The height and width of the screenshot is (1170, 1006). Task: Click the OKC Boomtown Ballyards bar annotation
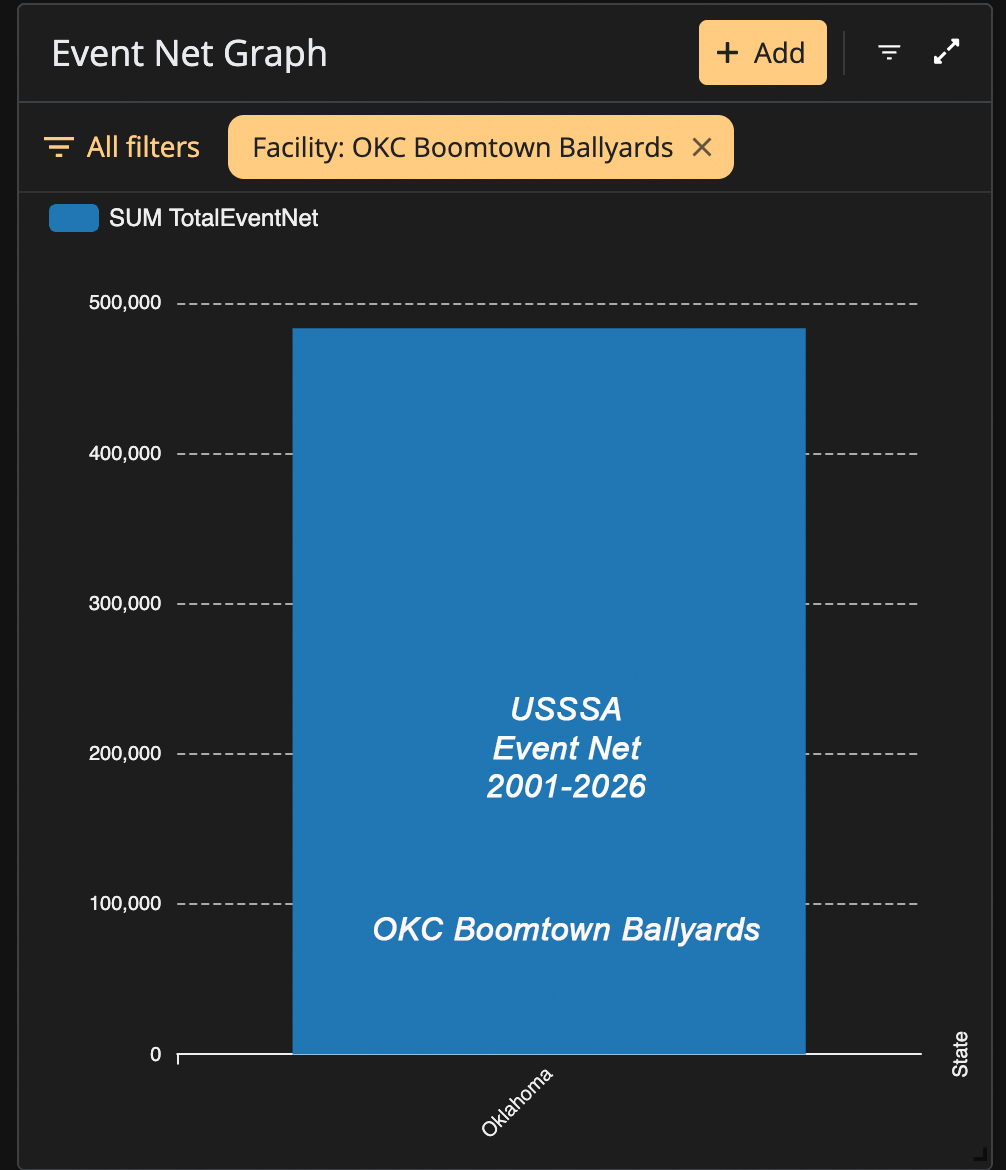click(x=566, y=930)
